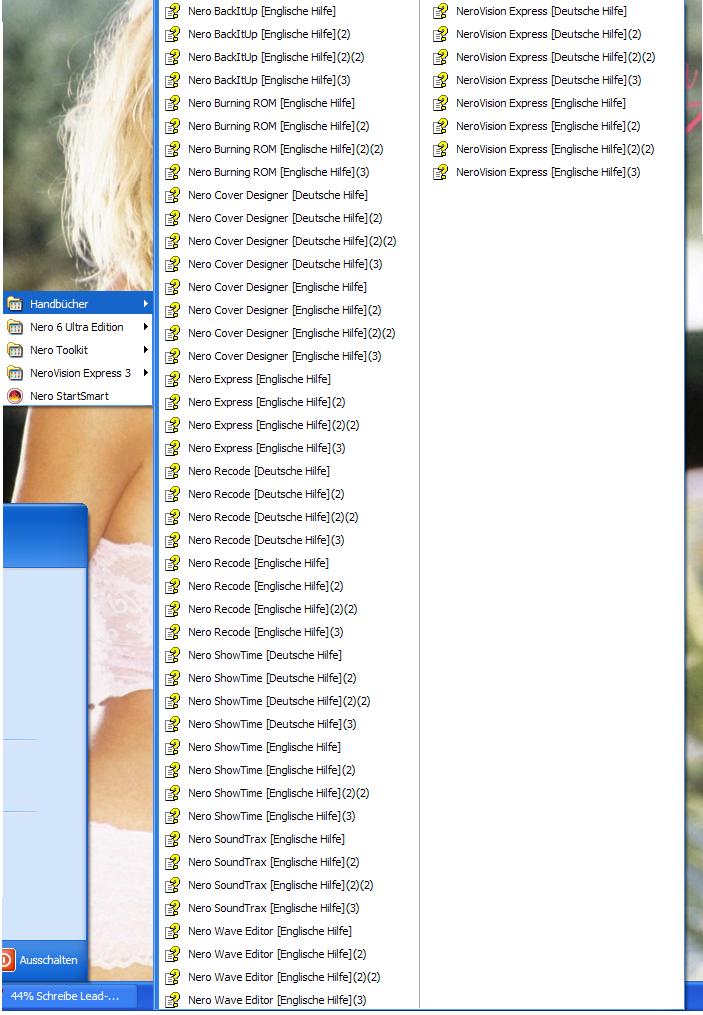
Task: Click help icon beside Nero ShowTime [Deutsche Hilfe]
Action: (x=172, y=655)
